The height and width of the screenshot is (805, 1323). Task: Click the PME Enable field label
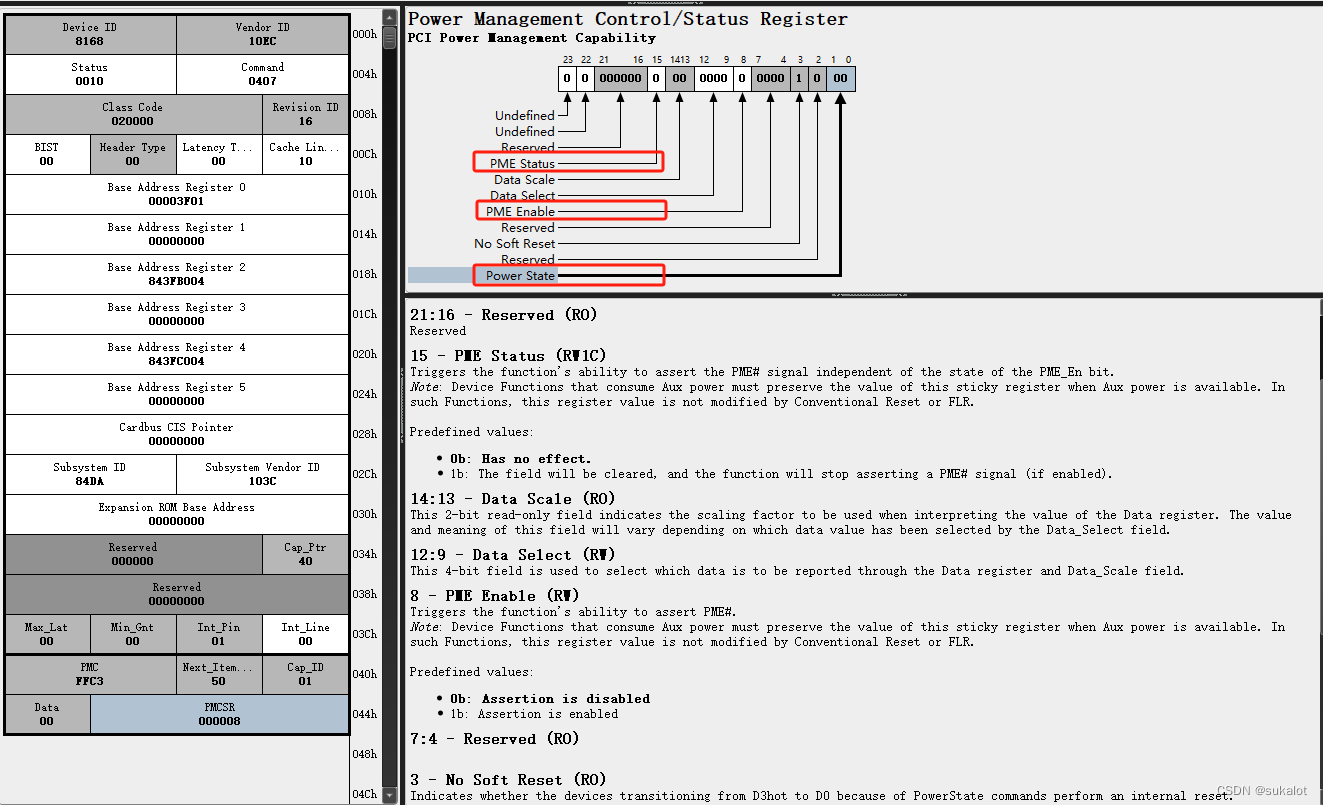[520, 212]
